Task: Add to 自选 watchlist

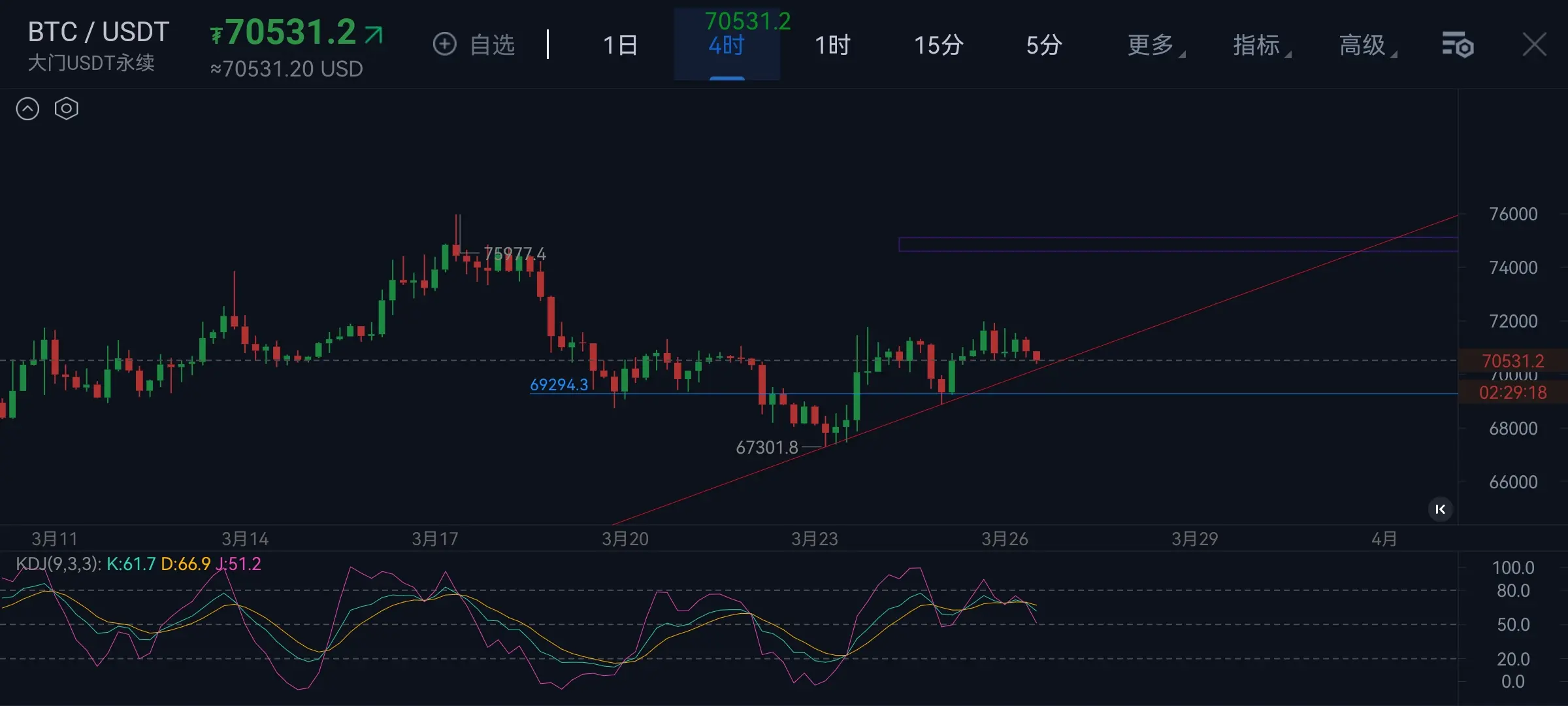Action: point(492,45)
